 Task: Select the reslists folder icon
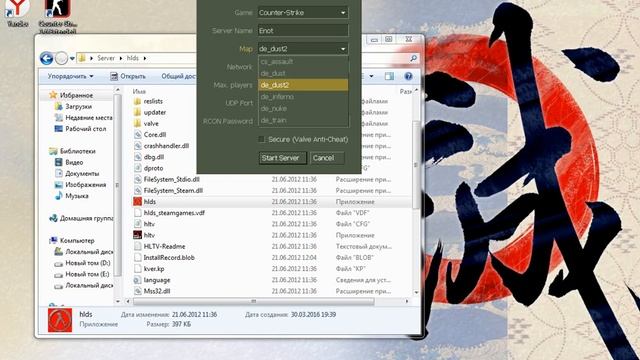point(137,101)
